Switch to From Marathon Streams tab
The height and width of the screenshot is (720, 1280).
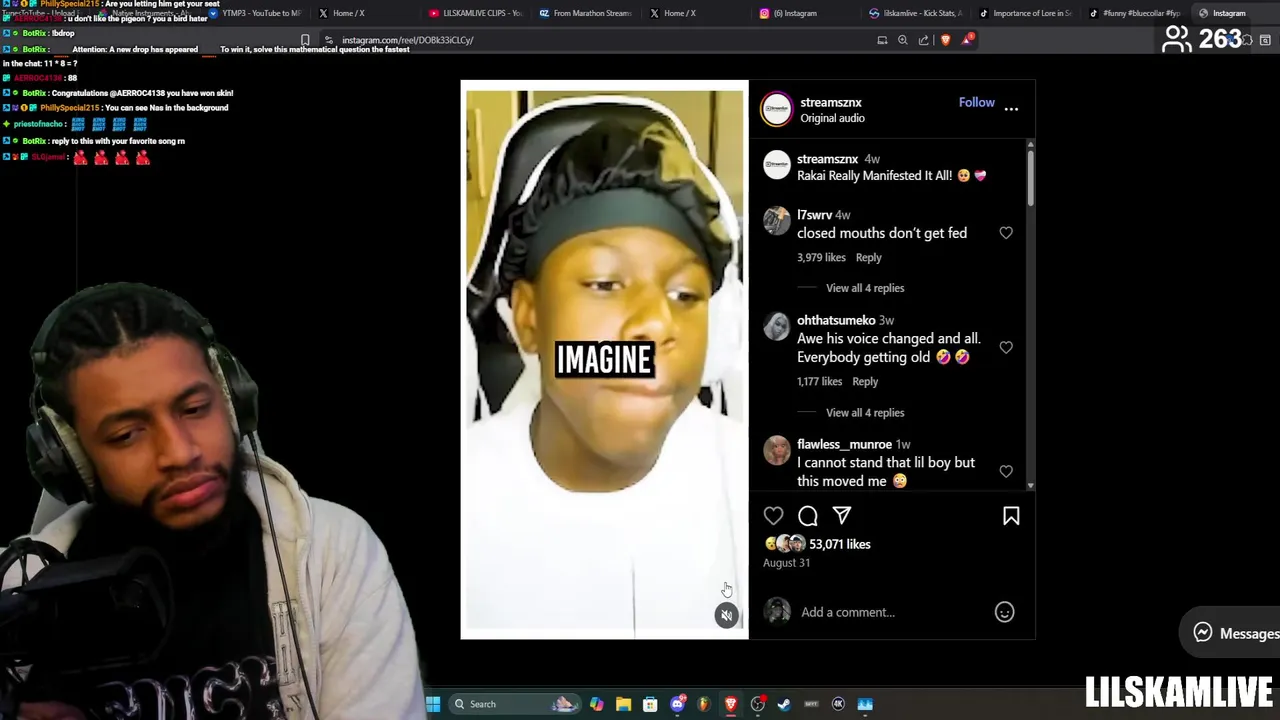point(586,13)
